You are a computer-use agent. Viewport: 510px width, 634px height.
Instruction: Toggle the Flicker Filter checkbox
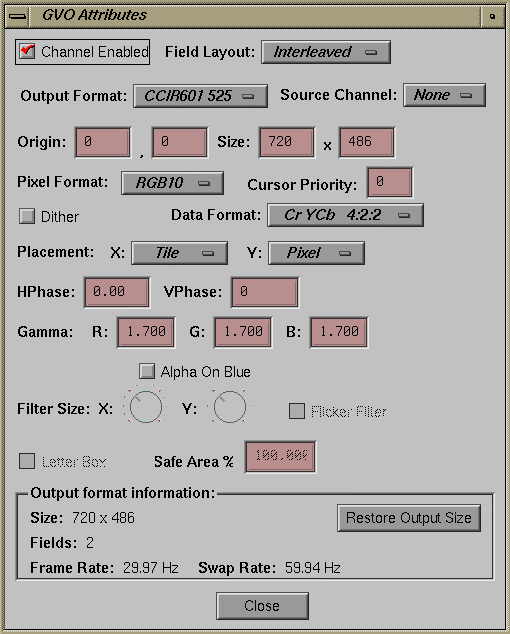297,411
